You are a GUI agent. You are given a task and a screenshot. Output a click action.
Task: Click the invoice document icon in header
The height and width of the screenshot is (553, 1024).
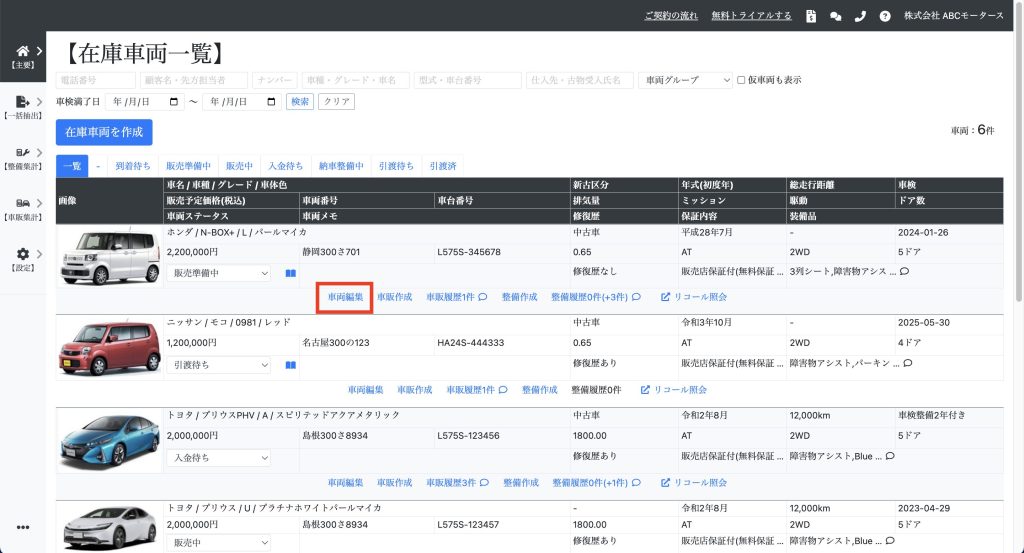[x=811, y=16]
